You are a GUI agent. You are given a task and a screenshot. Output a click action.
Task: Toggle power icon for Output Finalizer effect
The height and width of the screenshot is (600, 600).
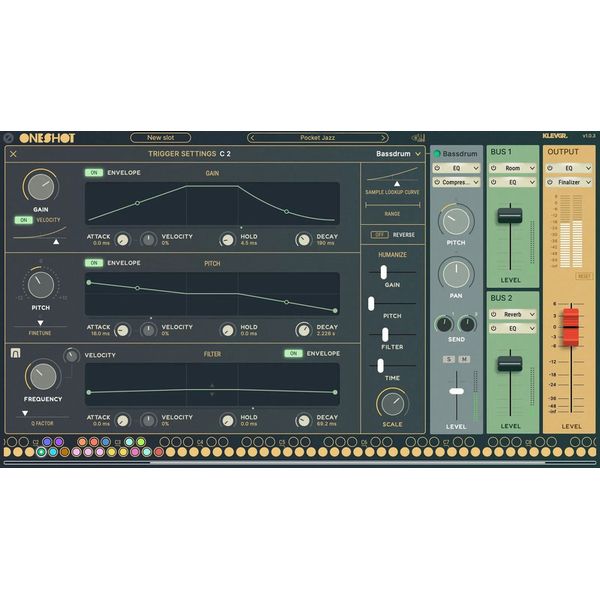[550, 183]
